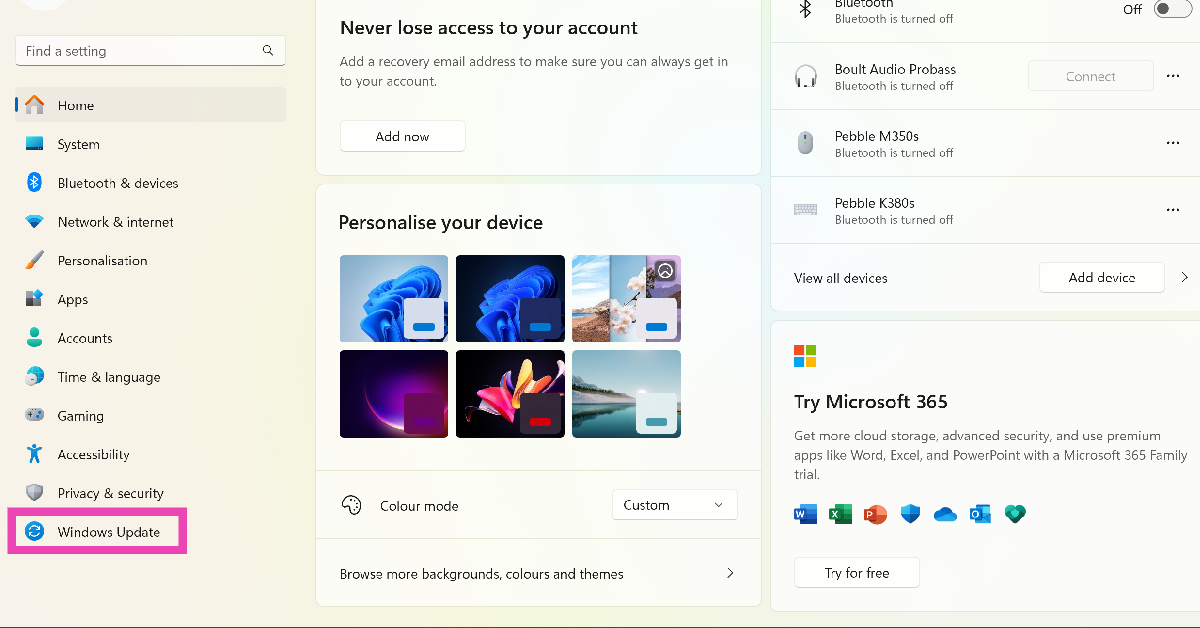Click the Pebble M350s mouse icon
The image size is (1200, 628).
point(805,144)
